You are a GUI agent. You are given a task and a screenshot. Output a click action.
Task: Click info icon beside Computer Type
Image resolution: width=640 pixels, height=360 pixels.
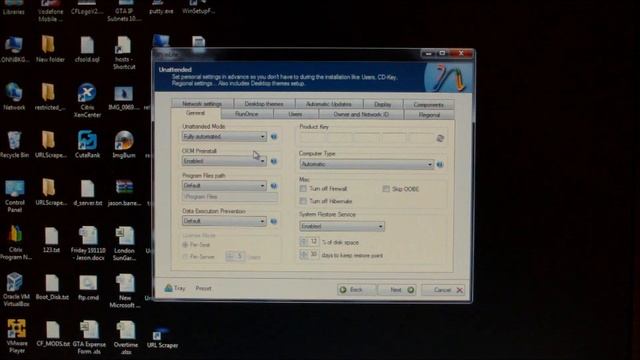tap(440, 164)
